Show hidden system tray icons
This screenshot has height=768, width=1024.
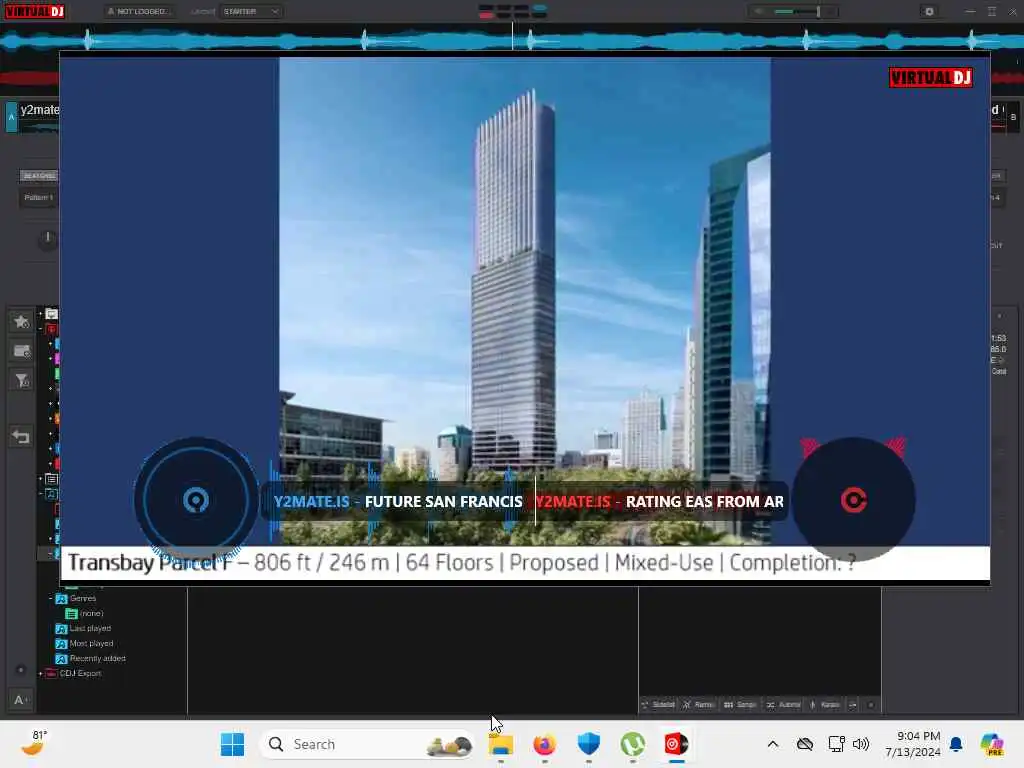[773, 744]
